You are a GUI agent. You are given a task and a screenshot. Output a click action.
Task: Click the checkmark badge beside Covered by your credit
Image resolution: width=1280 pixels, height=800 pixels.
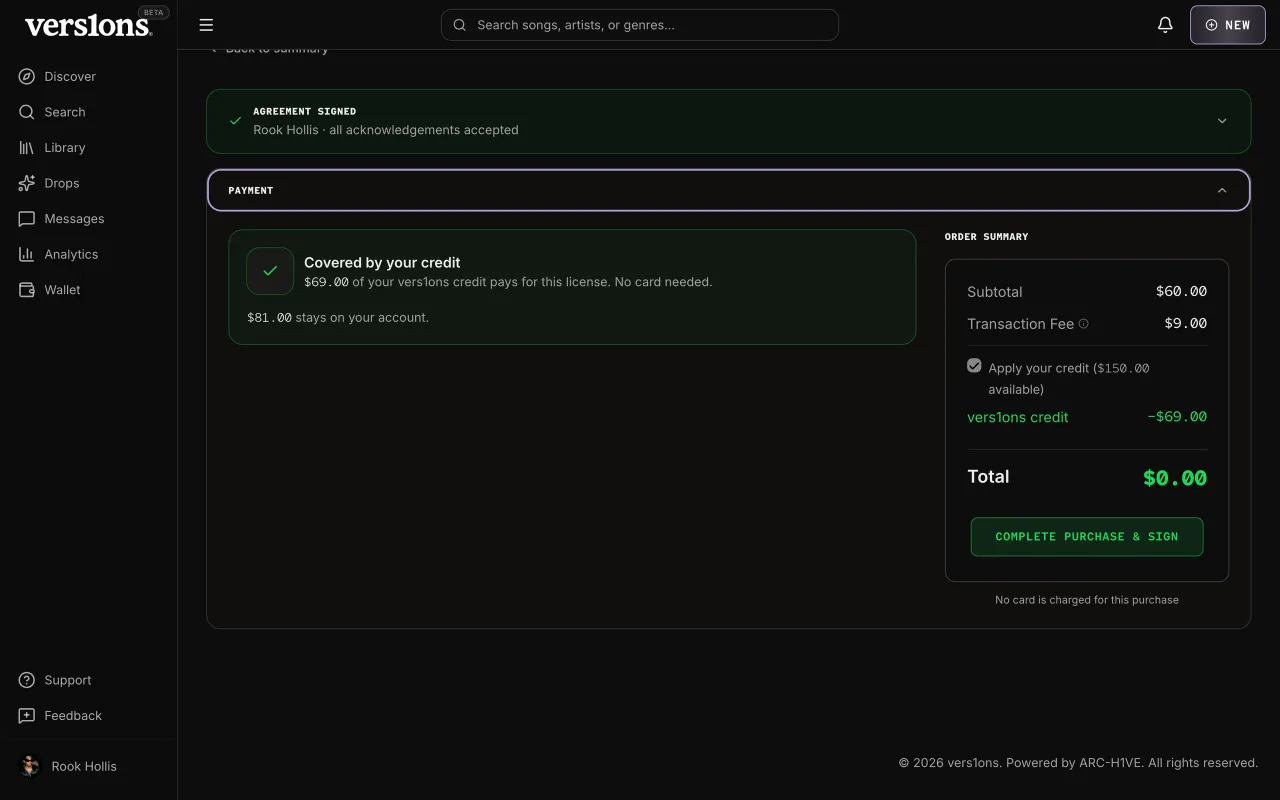click(x=270, y=271)
